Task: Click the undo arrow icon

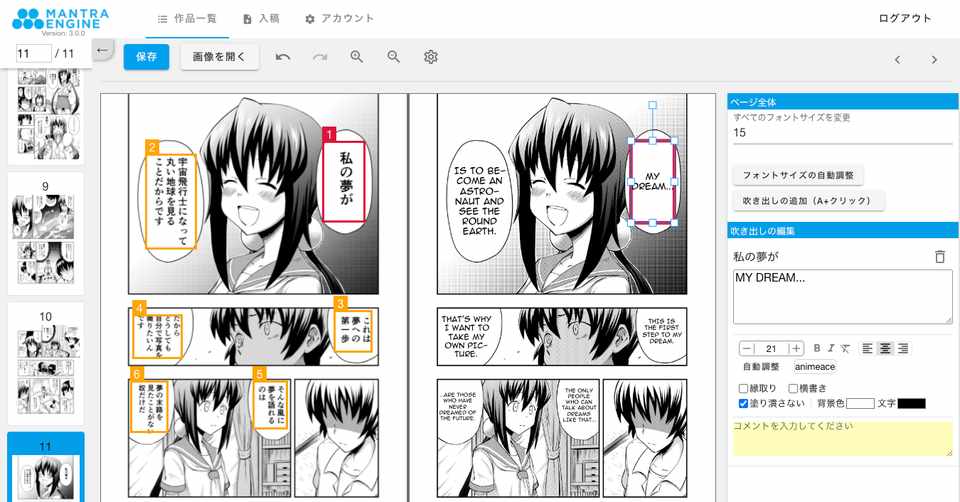Action: click(x=283, y=57)
